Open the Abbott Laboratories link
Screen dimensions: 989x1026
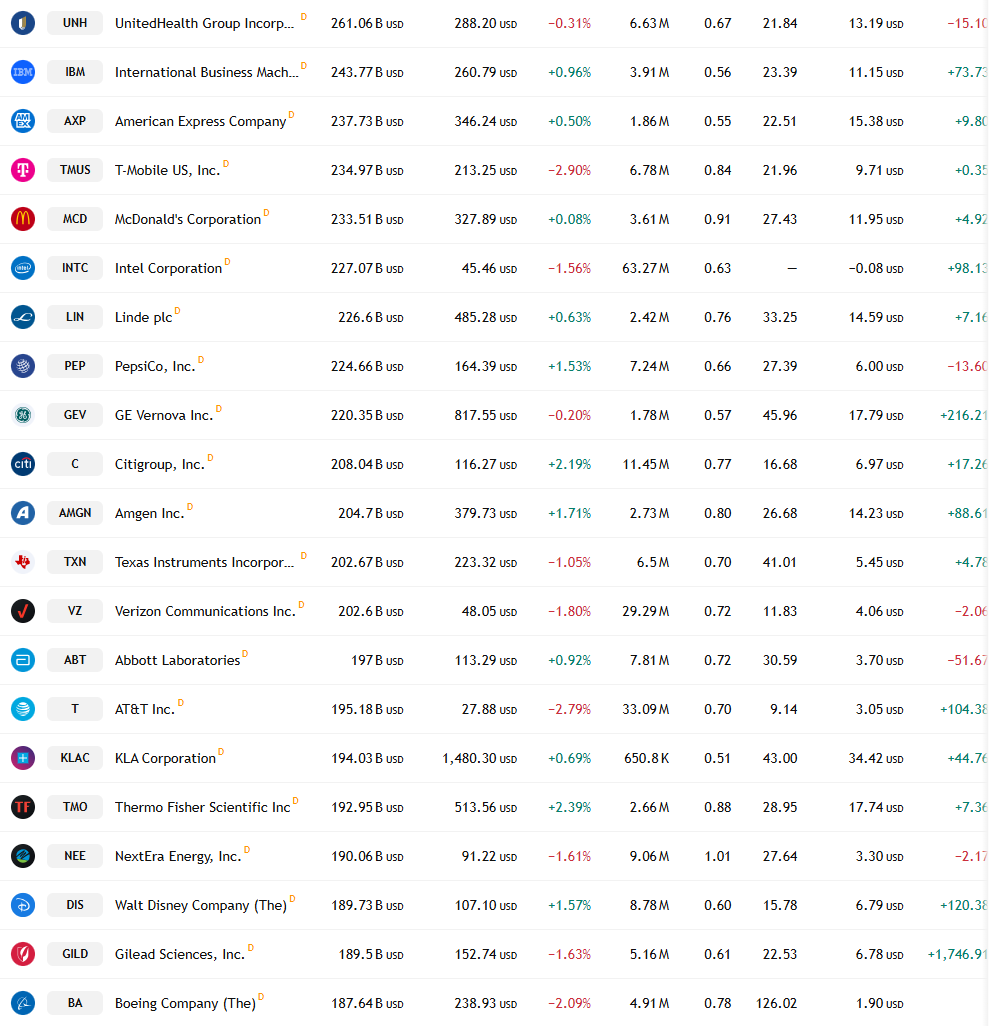tap(177, 660)
